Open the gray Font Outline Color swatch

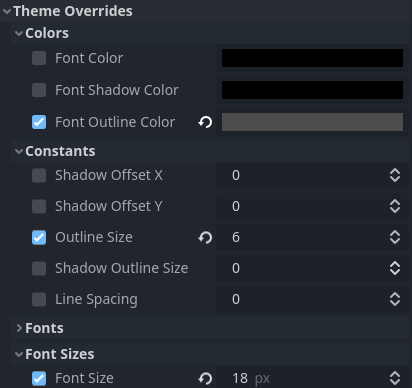pos(312,122)
